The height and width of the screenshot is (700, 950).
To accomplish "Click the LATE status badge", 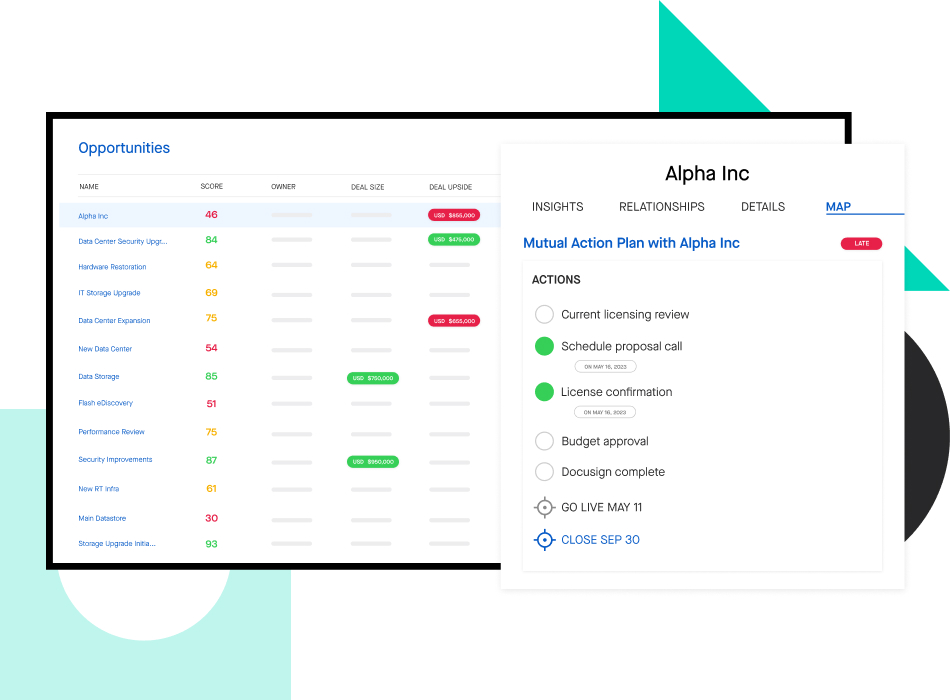I will (x=861, y=244).
